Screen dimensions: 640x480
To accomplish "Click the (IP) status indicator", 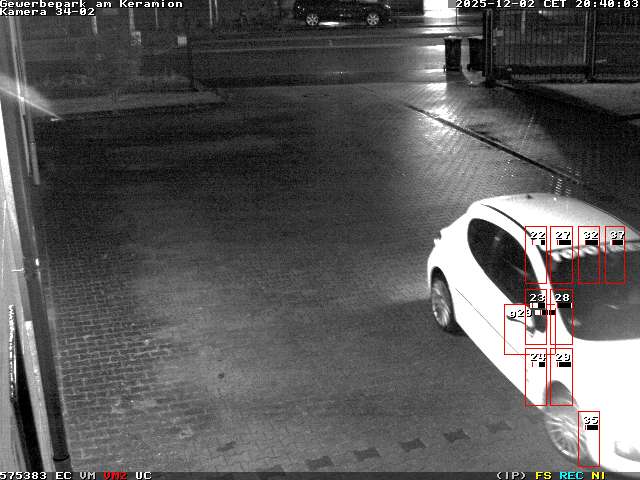I will pos(512,475).
